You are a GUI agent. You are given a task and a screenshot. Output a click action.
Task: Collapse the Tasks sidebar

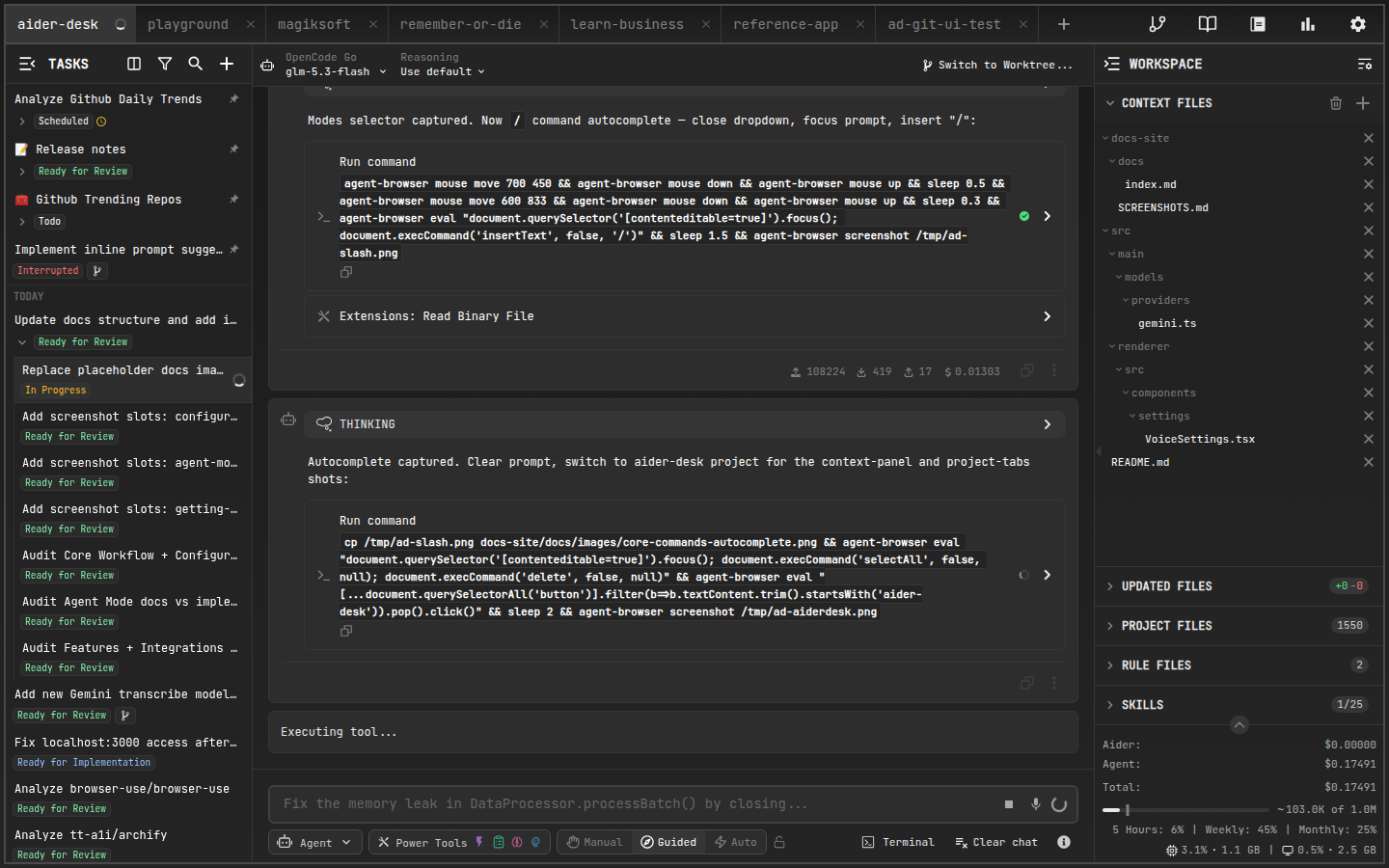(x=27, y=64)
